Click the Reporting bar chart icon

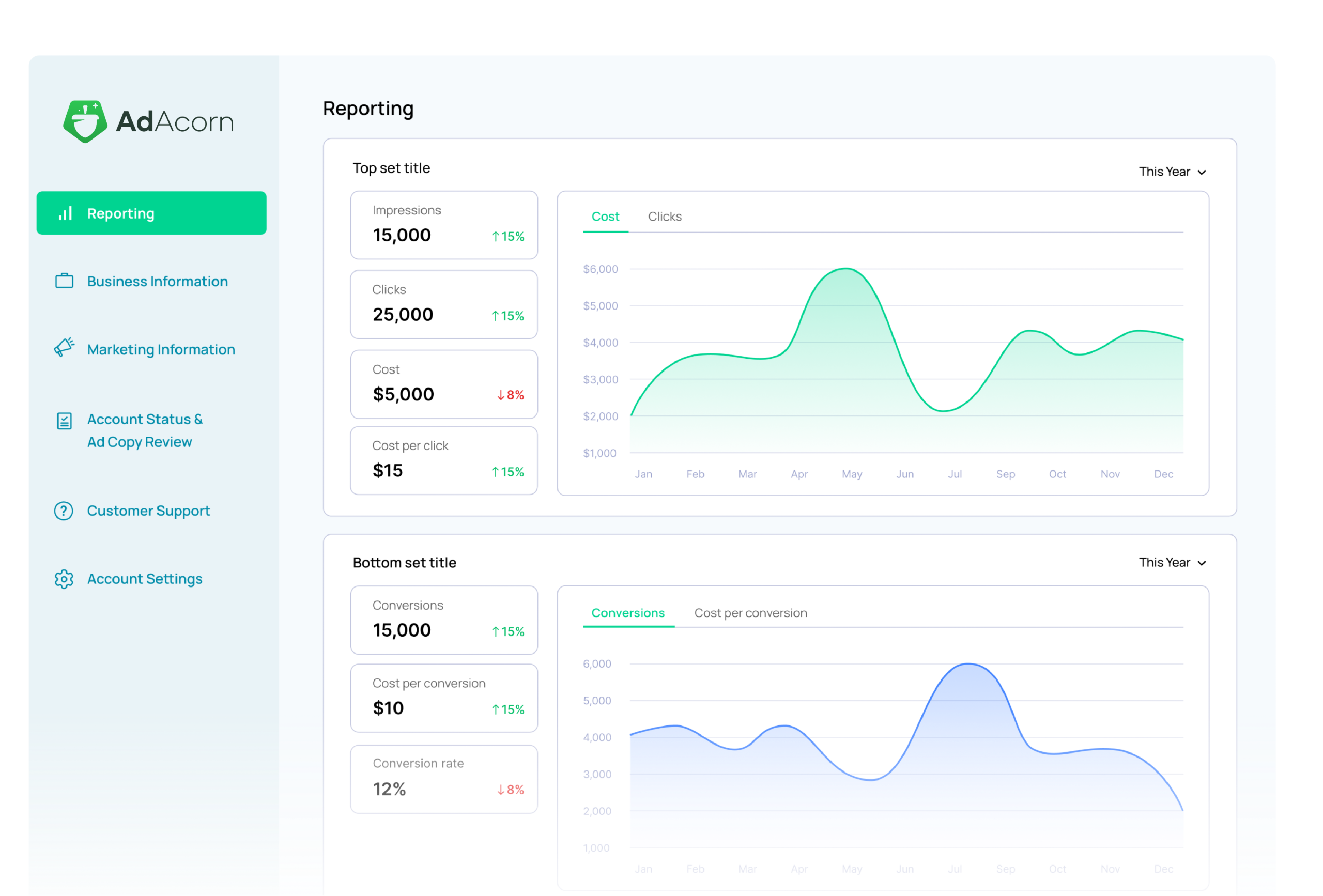click(x=66, y=213)
